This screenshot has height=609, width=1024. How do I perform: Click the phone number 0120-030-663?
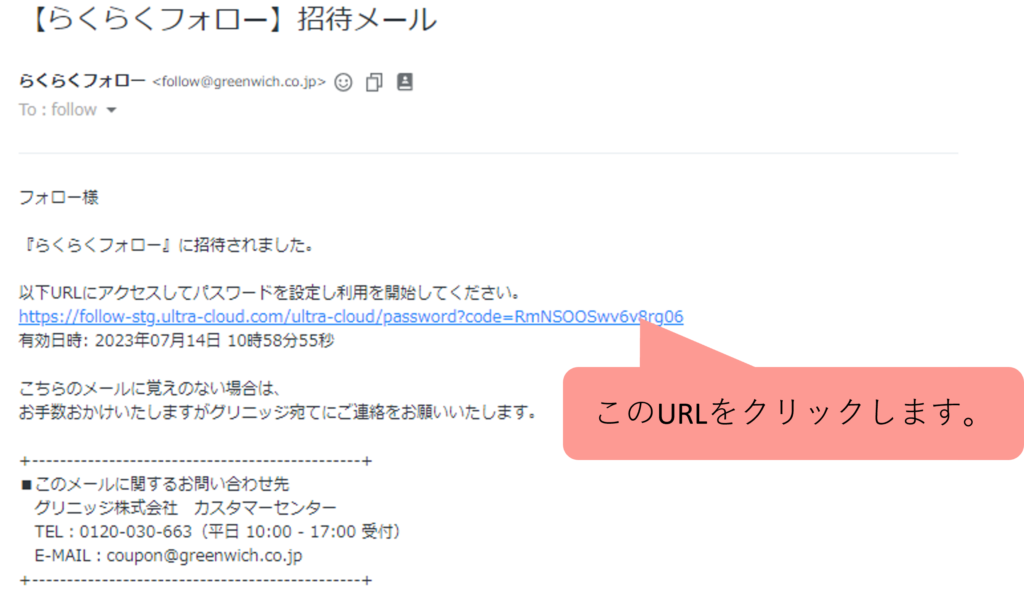136,532
